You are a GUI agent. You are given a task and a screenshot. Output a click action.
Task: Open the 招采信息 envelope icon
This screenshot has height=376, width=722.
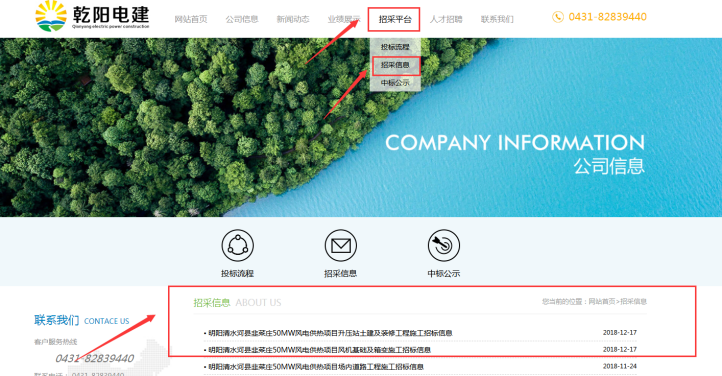pyautogui.click(x=340, y=245)
